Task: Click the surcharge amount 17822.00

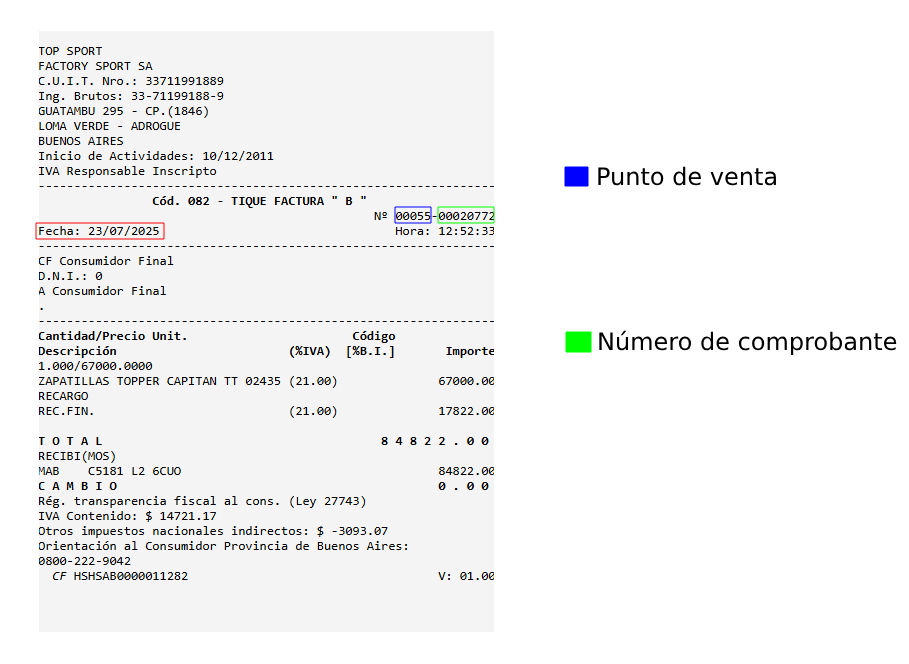Action: [466, 411]
